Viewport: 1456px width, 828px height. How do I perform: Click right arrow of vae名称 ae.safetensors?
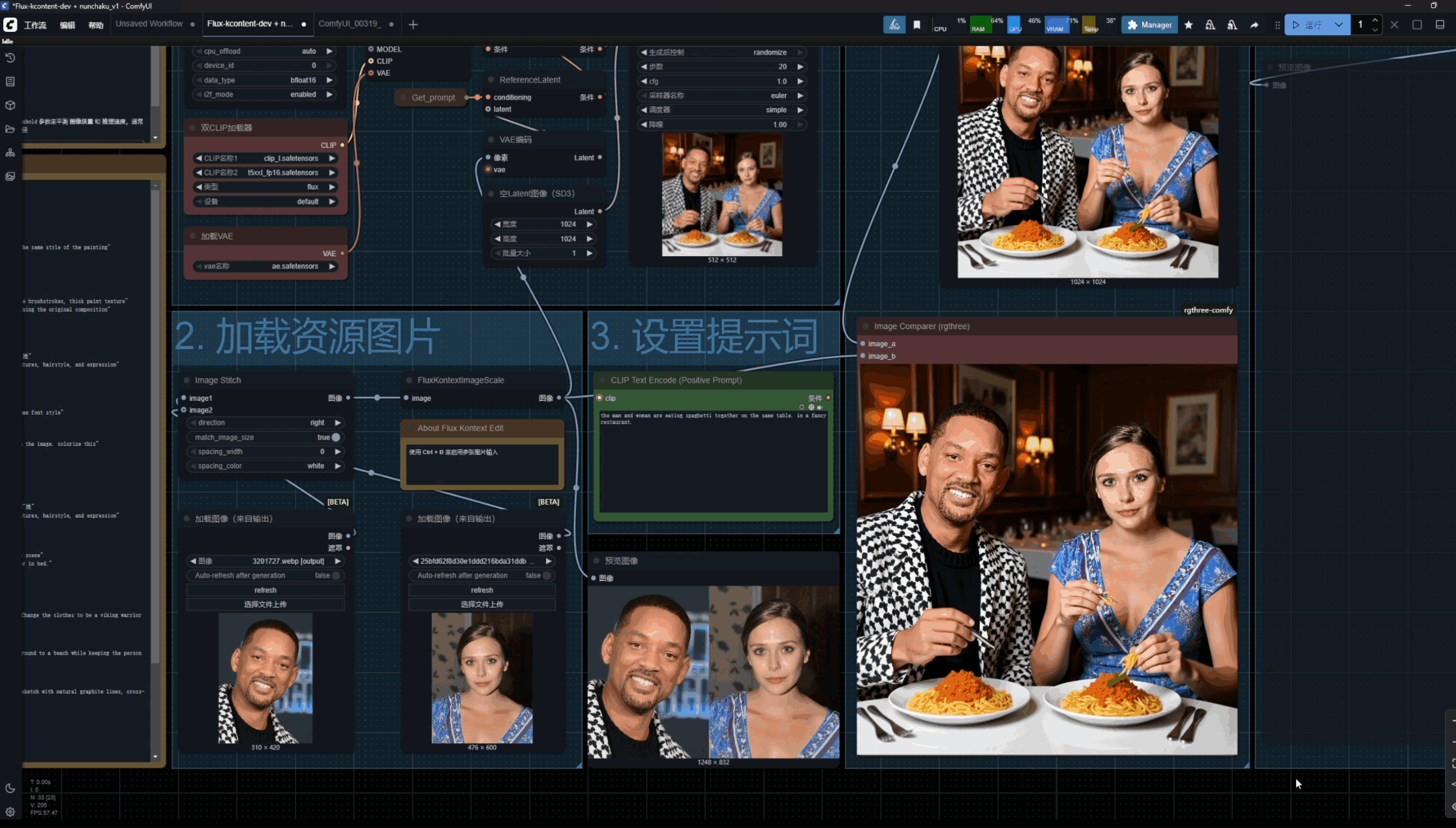(x=332, y=266)
